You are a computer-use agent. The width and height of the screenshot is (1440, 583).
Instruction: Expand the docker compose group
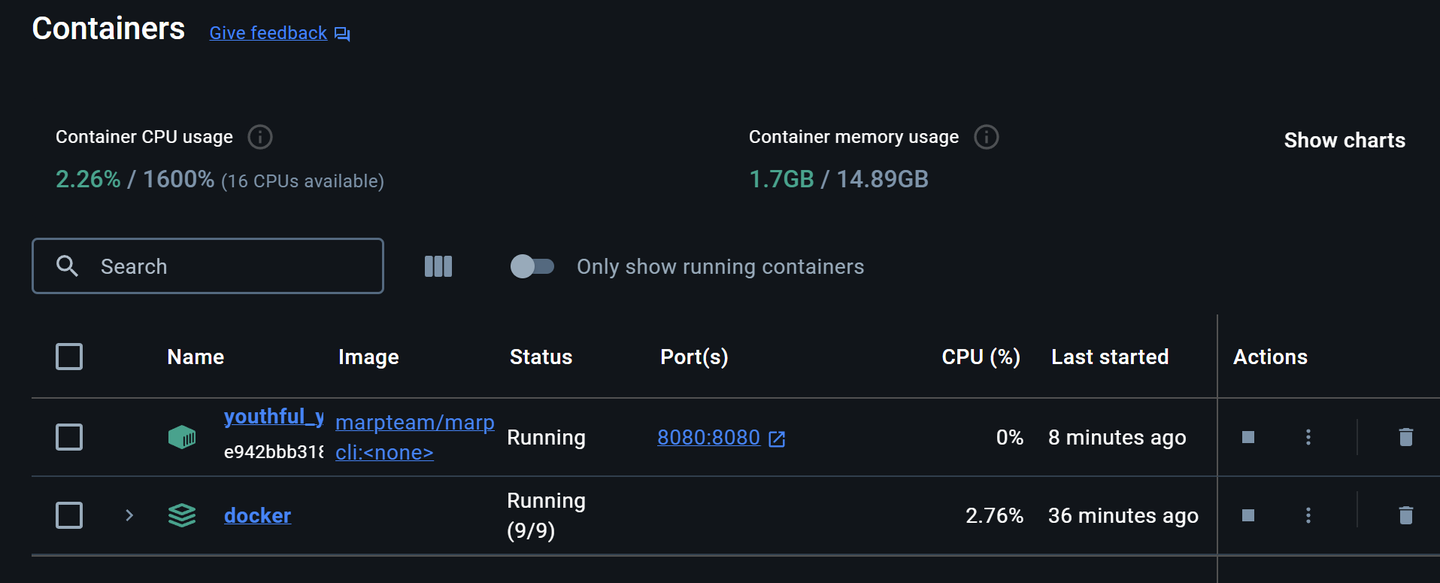tap(129, 515)
